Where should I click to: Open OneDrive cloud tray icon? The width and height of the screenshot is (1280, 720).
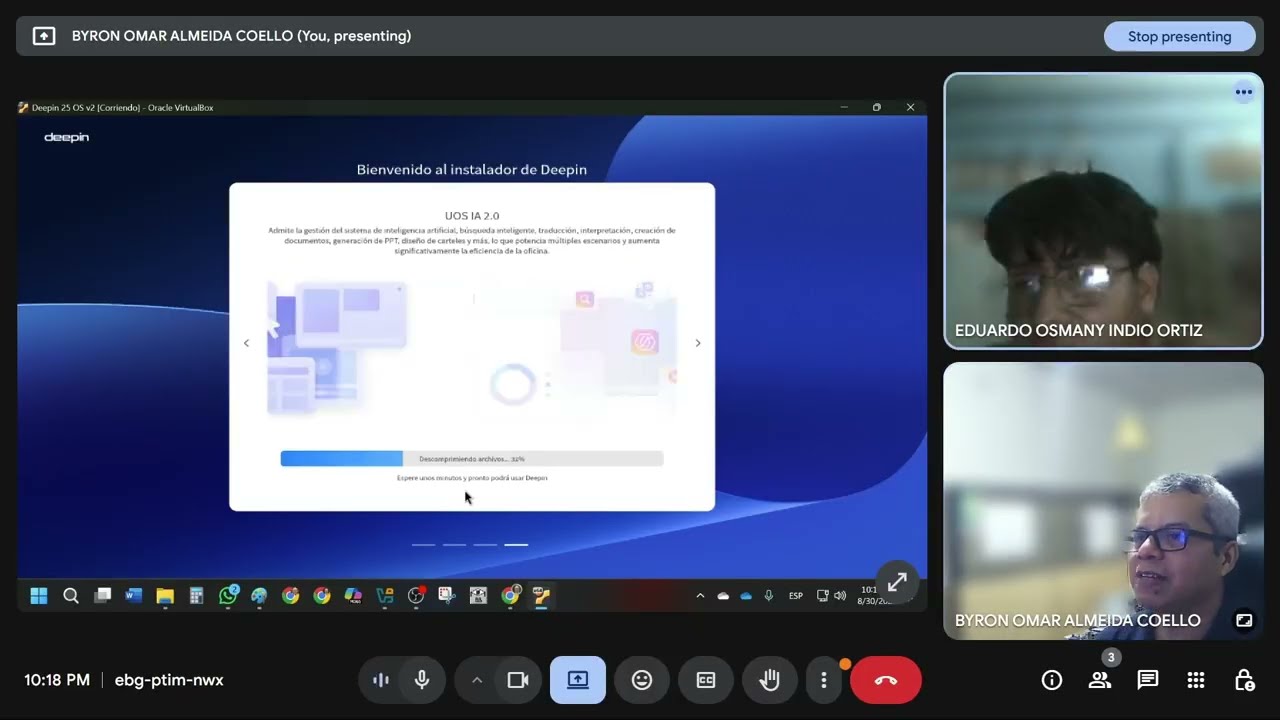click(745, 596)
